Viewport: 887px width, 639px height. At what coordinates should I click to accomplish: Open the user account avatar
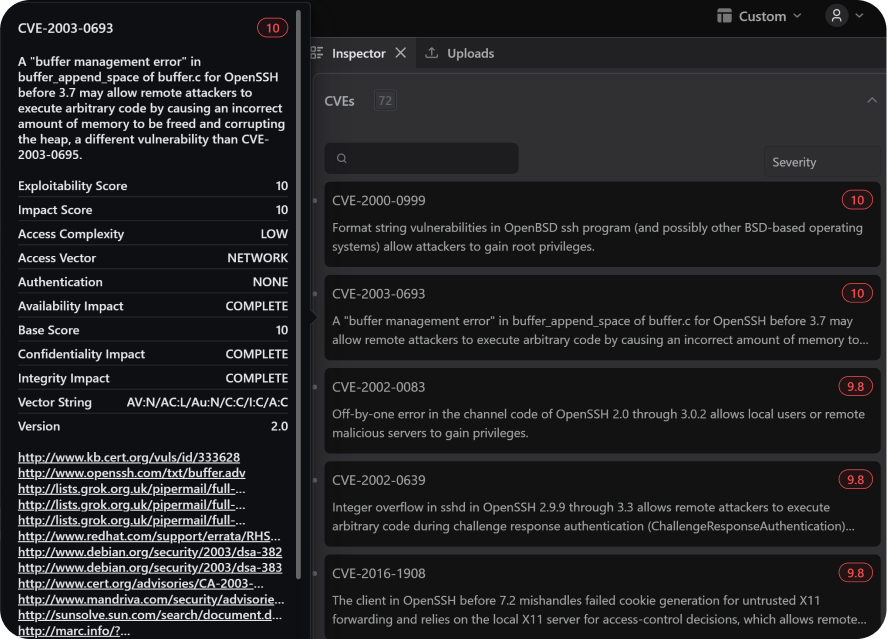tap(837, 15)
